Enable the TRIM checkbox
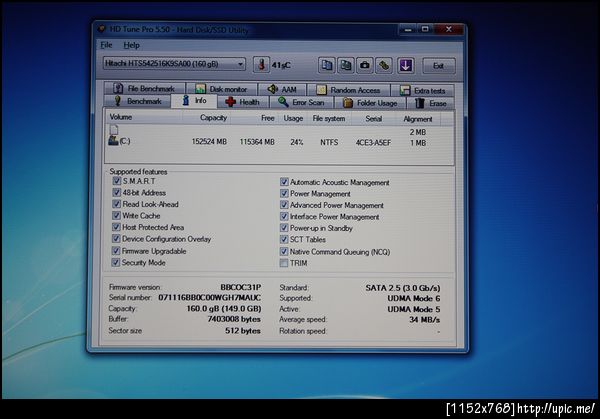Image resolution: width=600 pixels, height=419 pixels. 284,263
